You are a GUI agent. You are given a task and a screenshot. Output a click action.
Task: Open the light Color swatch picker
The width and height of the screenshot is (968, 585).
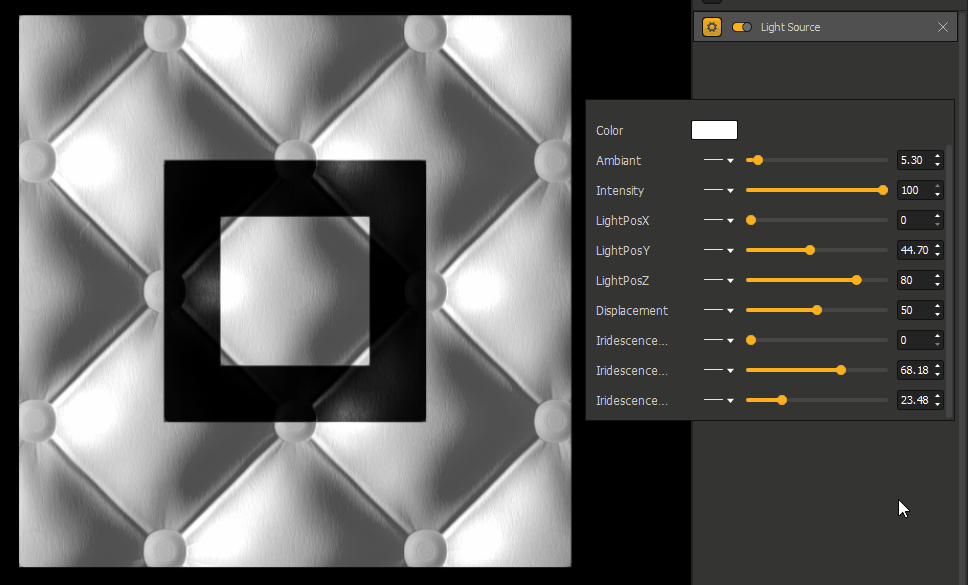[714, 130]
